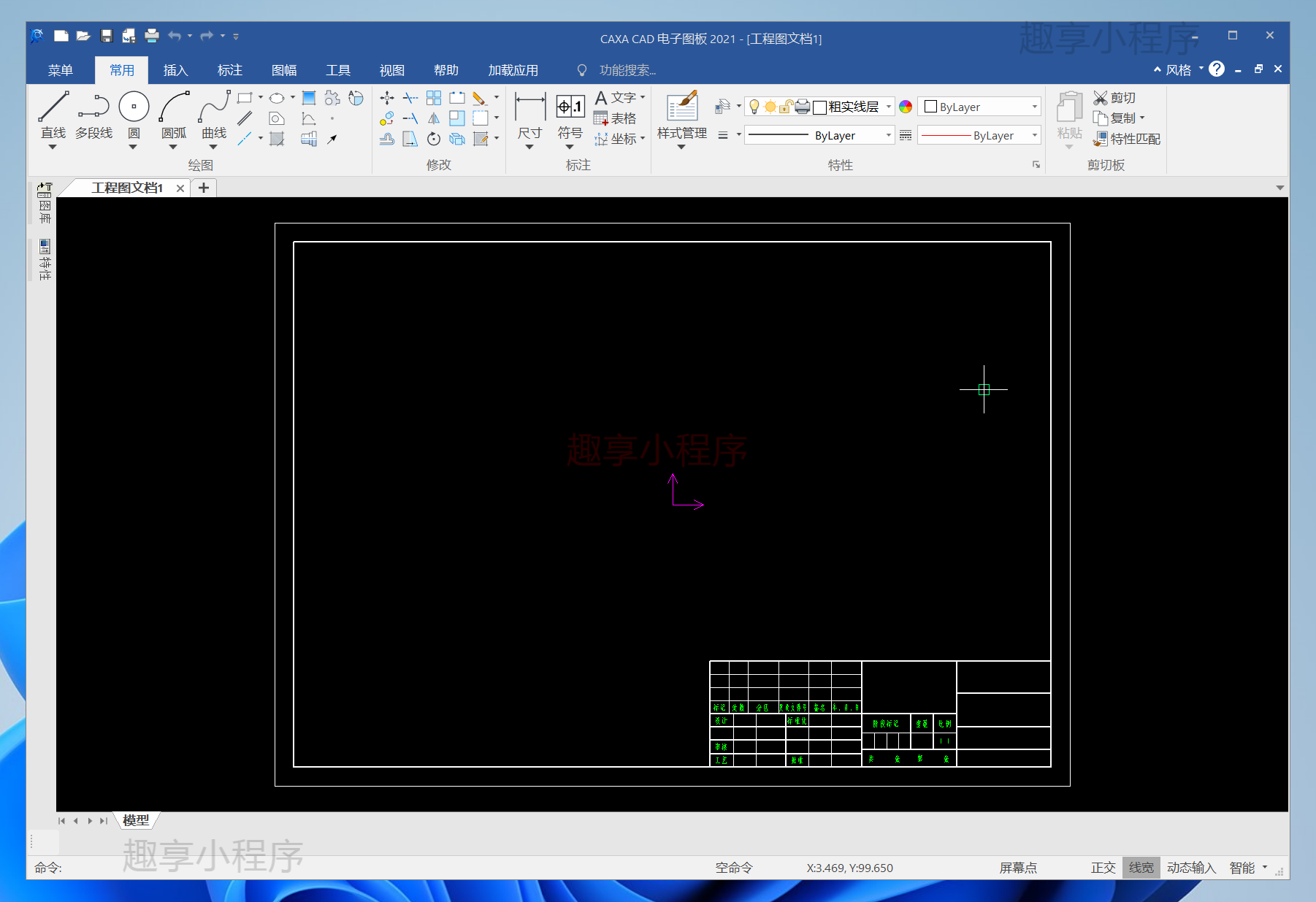The width and height of the screenshot is (1316, 902).
Task: Click the array grid icon in 修改
Action: (x=434, y=97)
